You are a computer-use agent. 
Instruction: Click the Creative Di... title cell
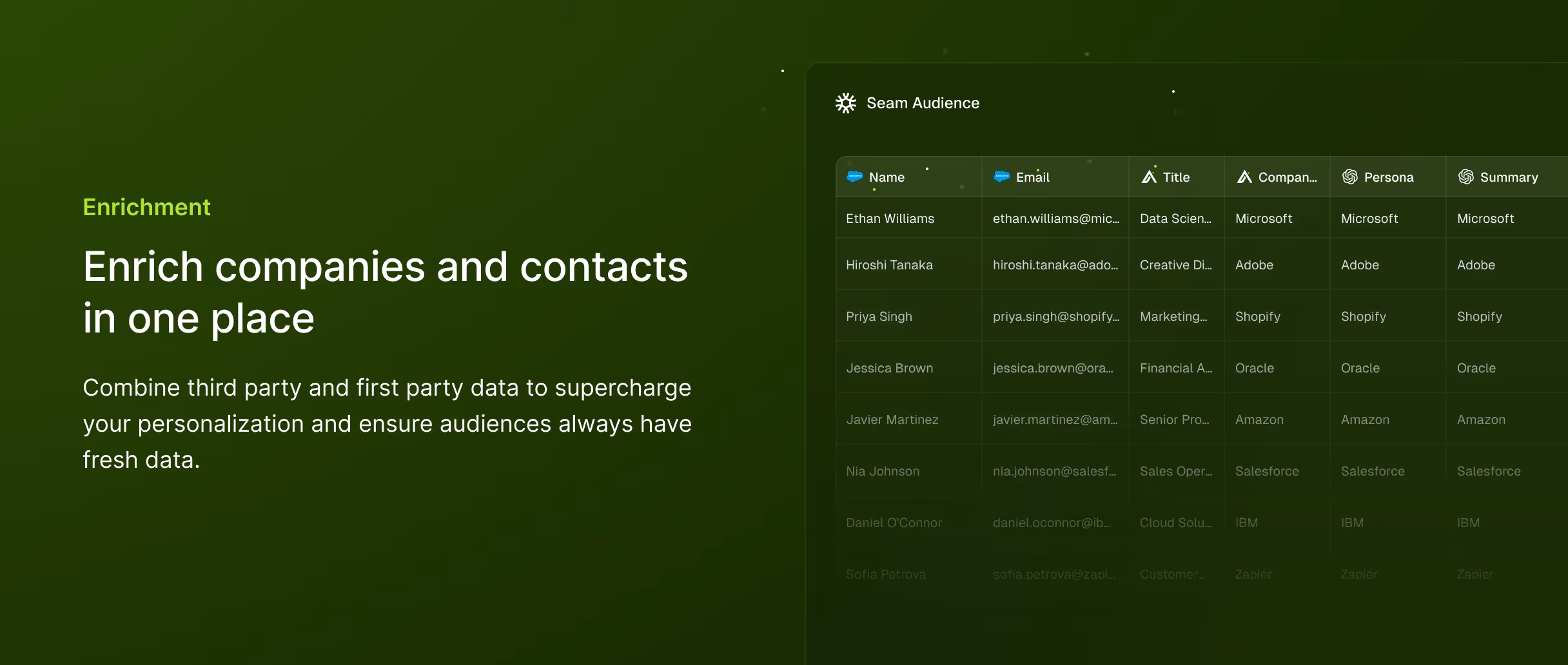(x=1177, y=265)
